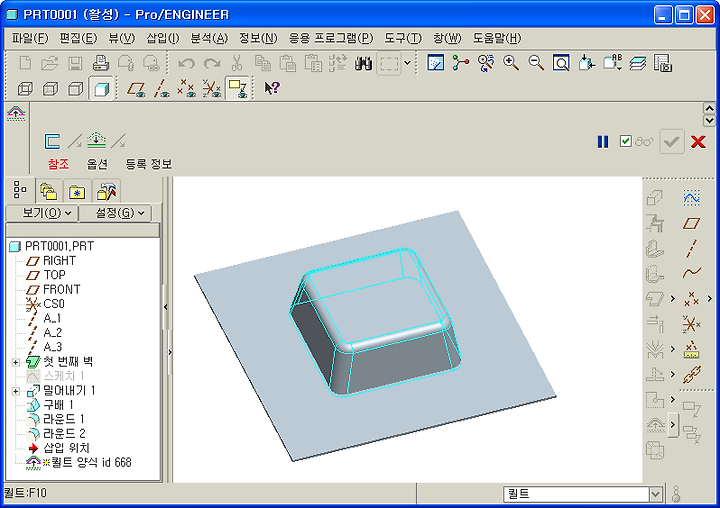Click the reference quilt collector icon in dashboard
This screenshot has height=508, width=720.
(x=52, y=141)
